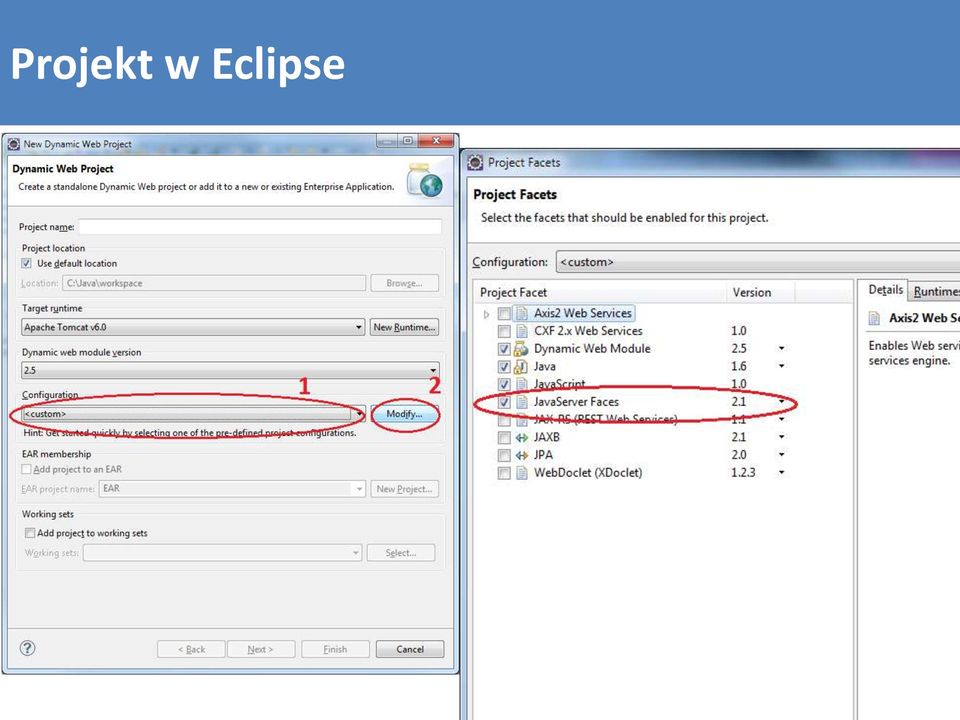Click the Project name input field

pos(260,227)
